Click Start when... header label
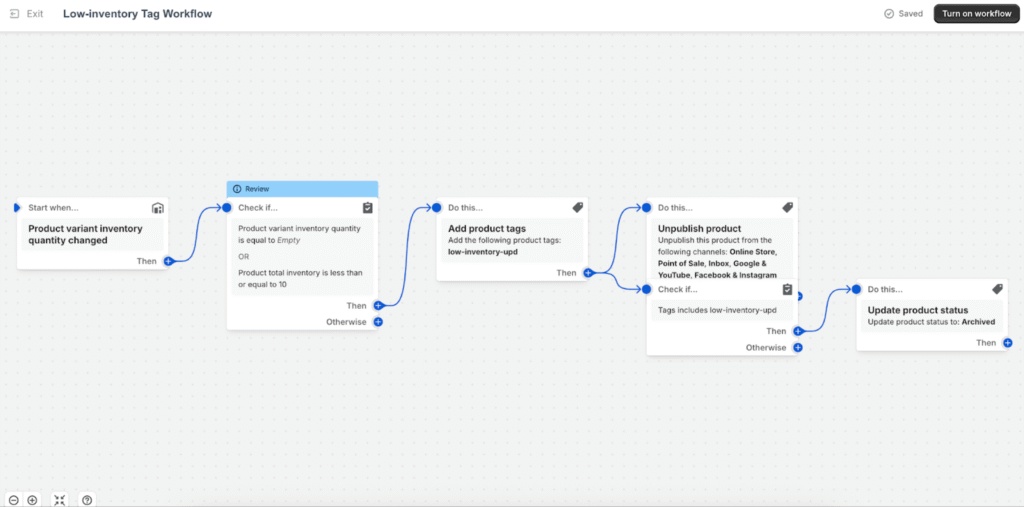The width and height of the screenshot is (1024, 507). [54, 208]
